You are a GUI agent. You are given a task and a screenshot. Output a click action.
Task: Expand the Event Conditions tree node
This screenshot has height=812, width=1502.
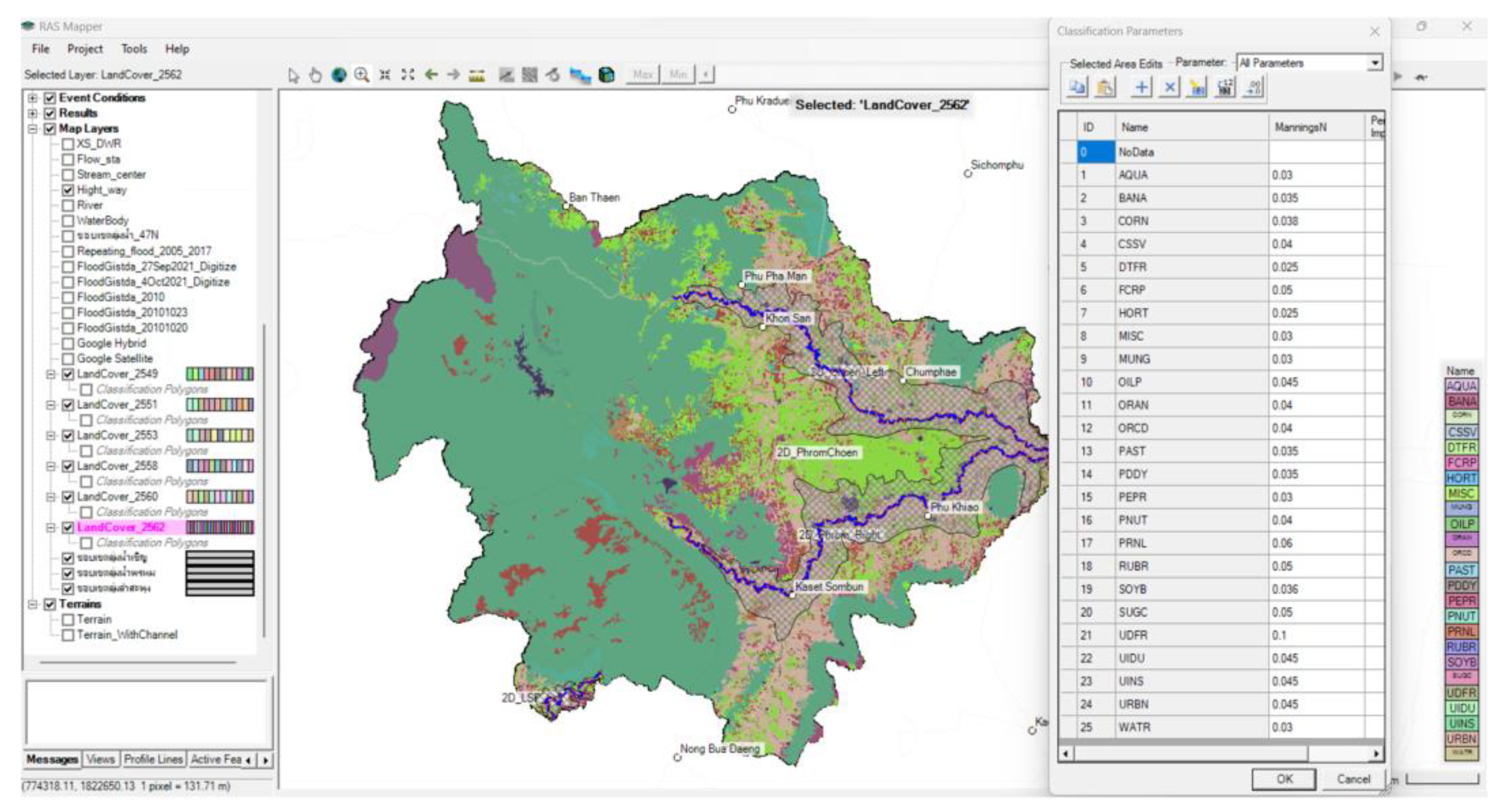coord(33,98)
